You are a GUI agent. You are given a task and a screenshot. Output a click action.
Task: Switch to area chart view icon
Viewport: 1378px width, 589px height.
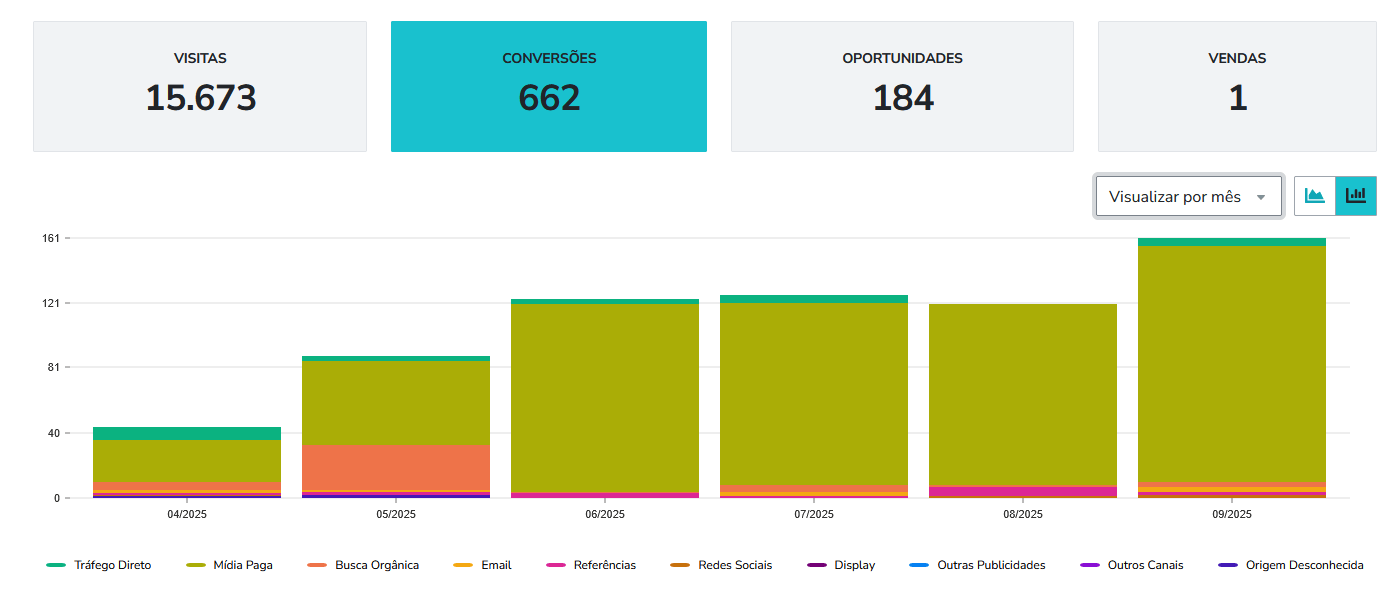click(1315, 196)
